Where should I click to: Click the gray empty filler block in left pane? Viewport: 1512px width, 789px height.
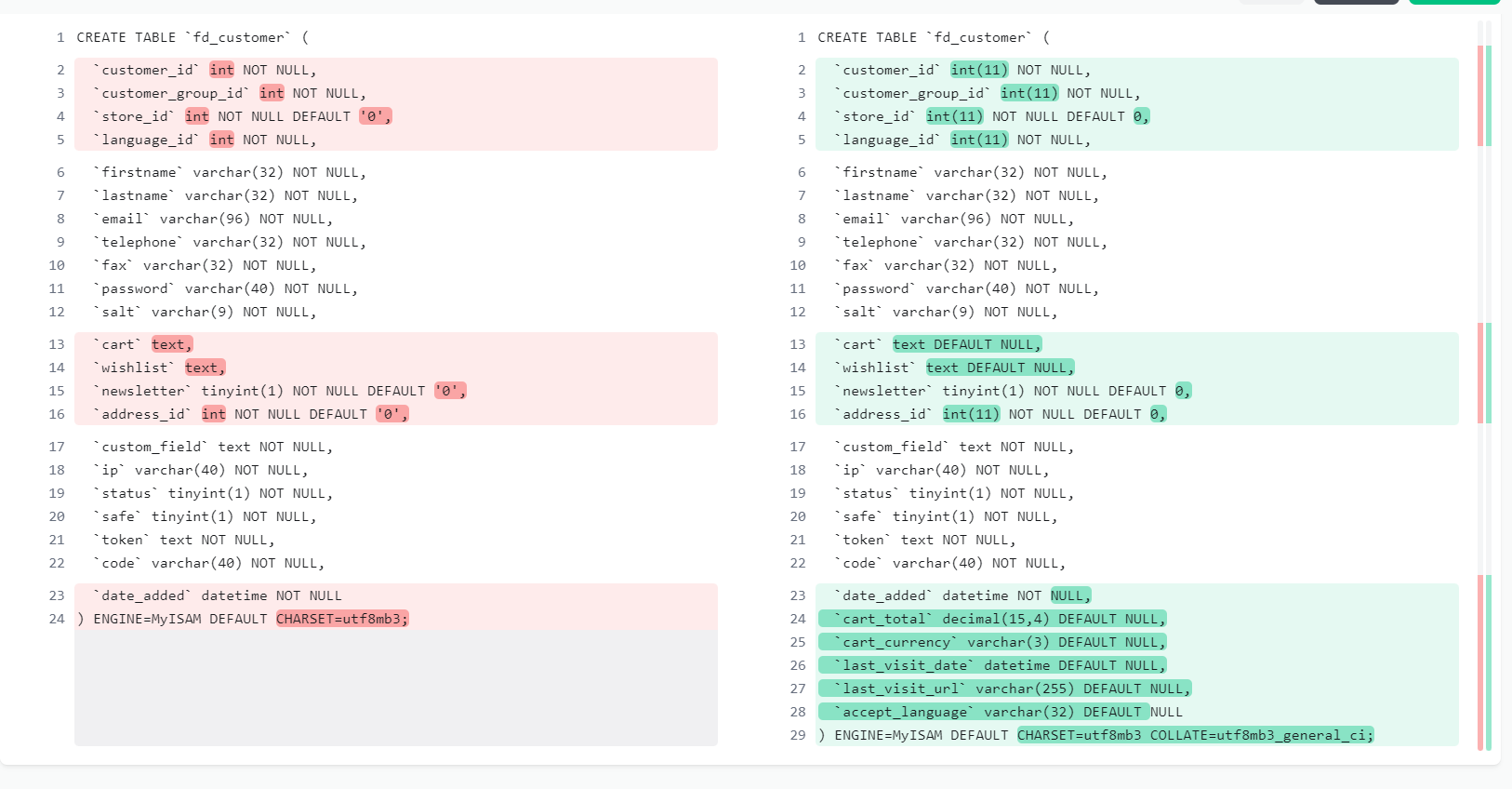coord(396,688)
